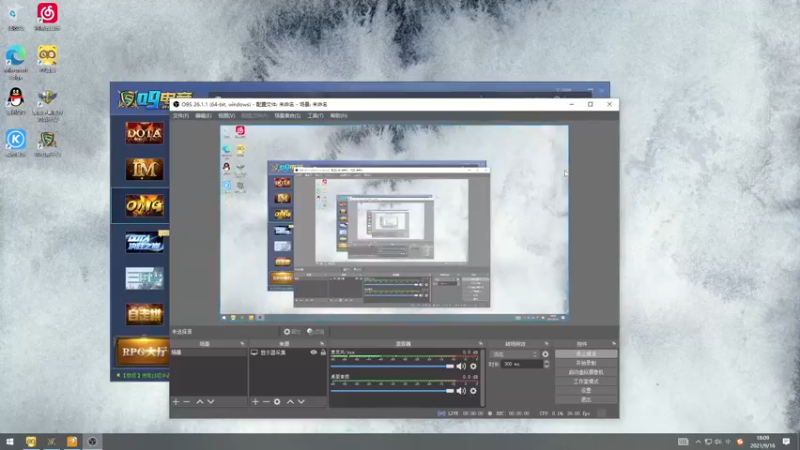Open the transition properties gear next to the transition dropdown
Screen dimensions: 800x450
[545, 354]
